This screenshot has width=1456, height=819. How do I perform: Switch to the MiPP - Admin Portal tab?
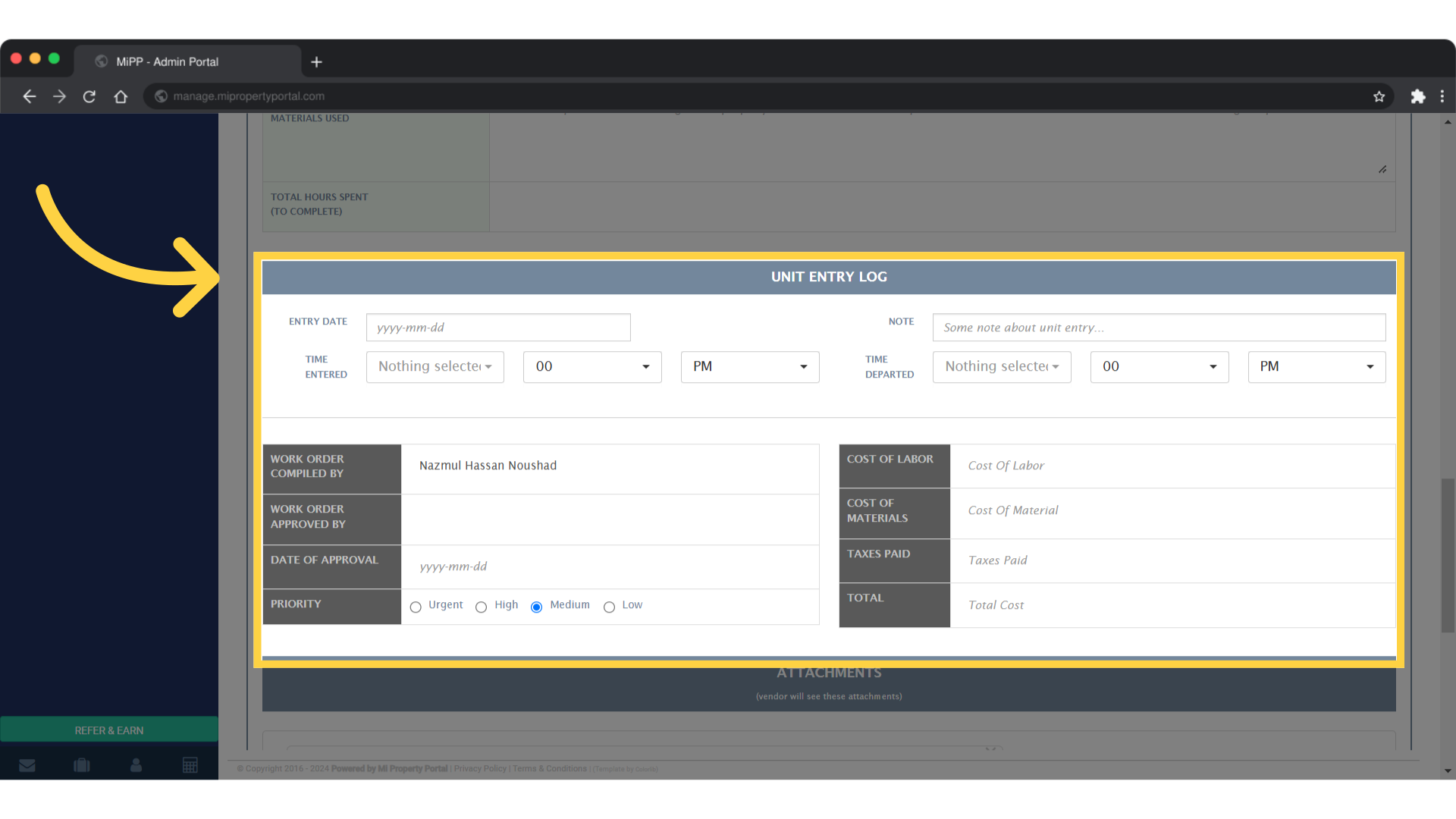point(167,61)
